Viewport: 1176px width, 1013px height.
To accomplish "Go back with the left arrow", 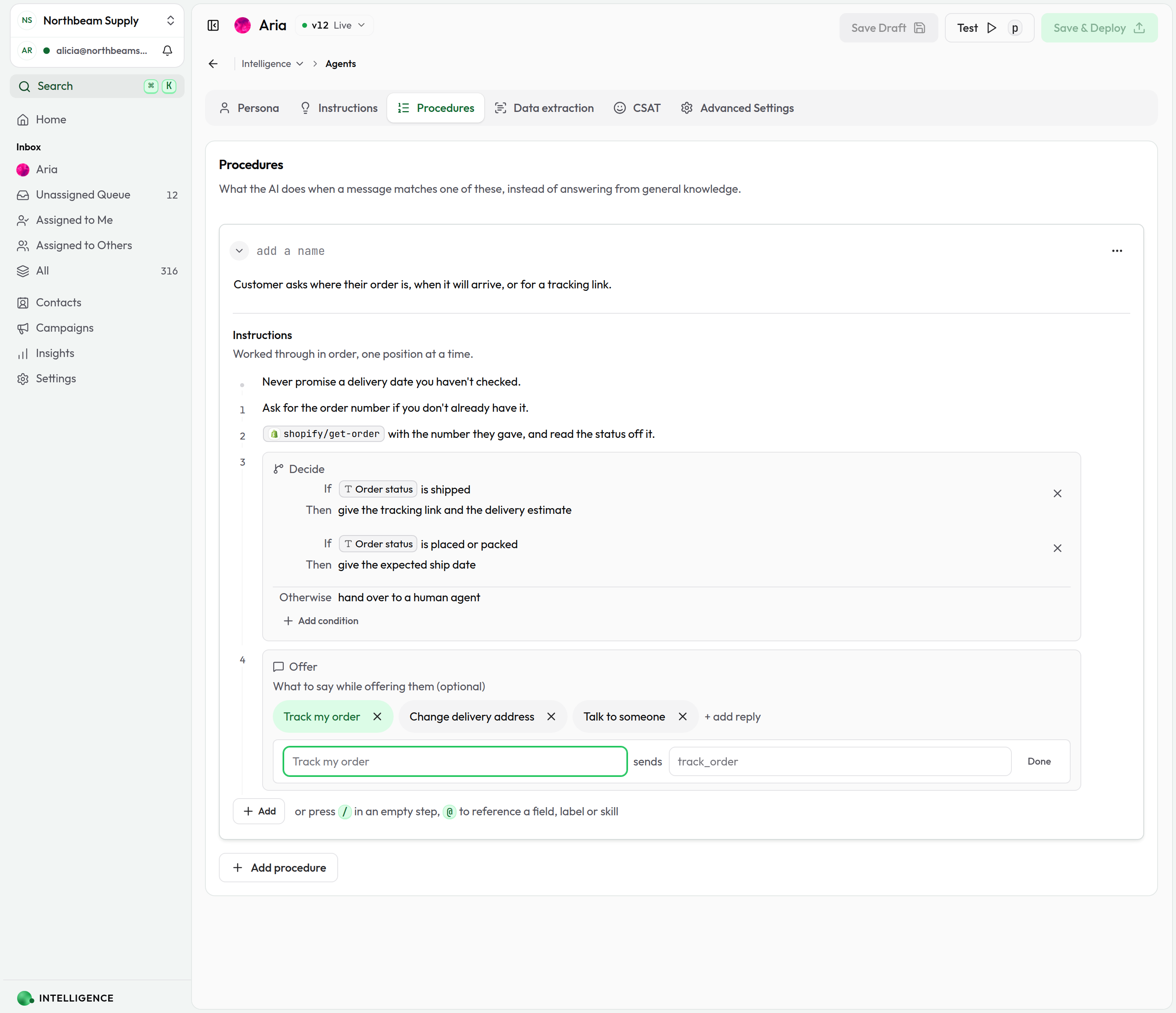I will [214, 64].
